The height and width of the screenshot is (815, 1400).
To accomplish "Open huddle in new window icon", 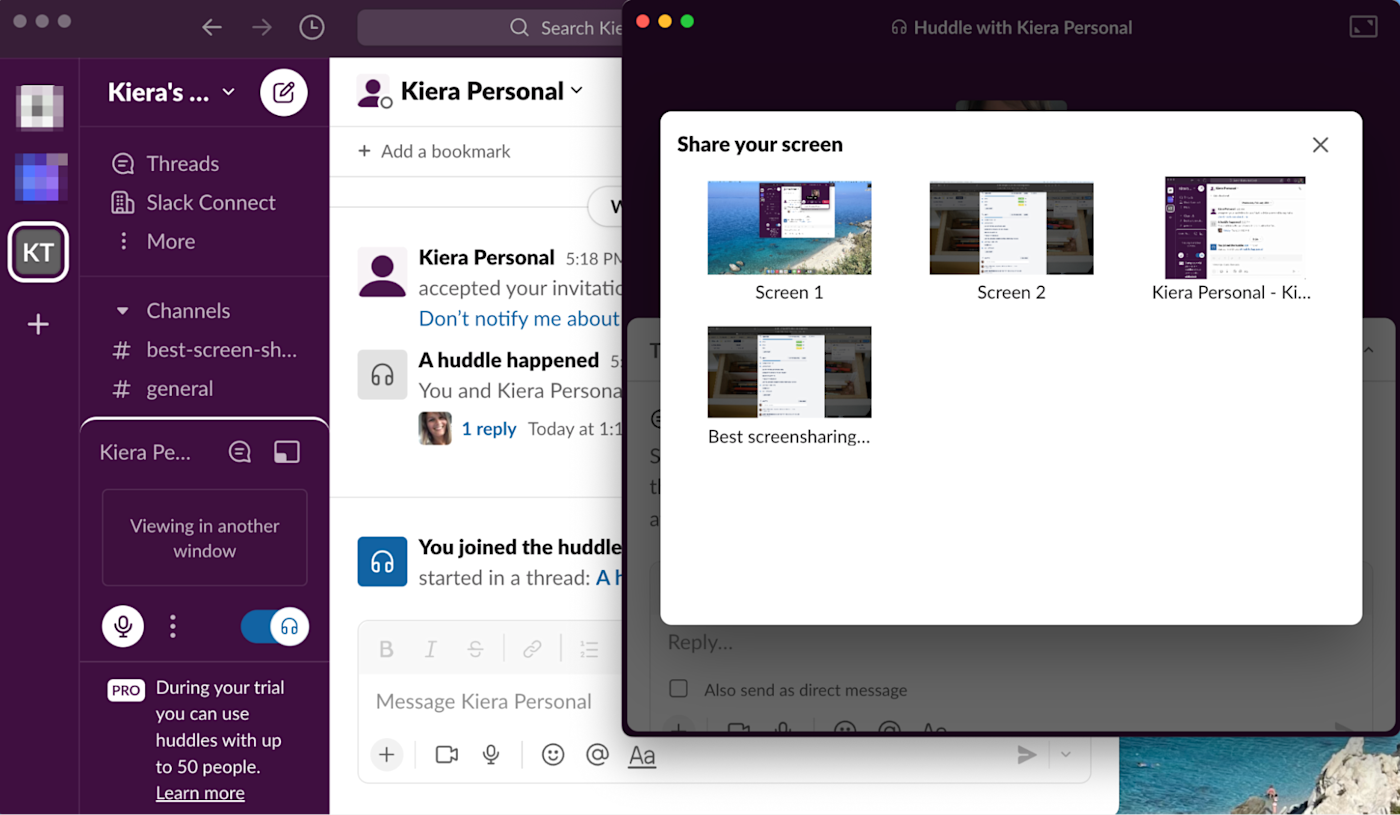I will pos(287,452).
